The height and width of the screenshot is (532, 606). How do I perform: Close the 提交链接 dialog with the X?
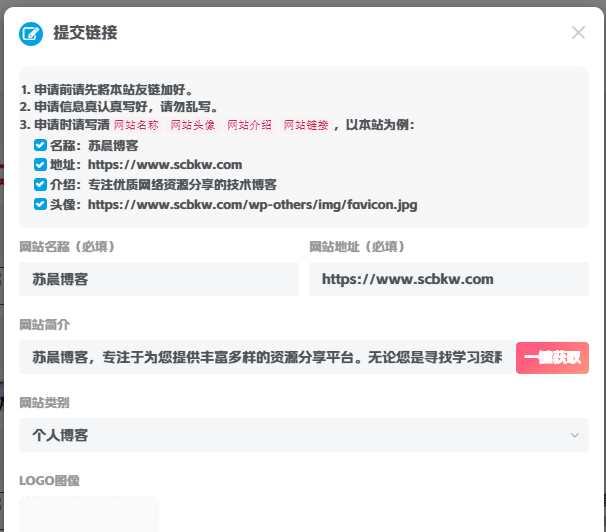click(x=578, y=32)
